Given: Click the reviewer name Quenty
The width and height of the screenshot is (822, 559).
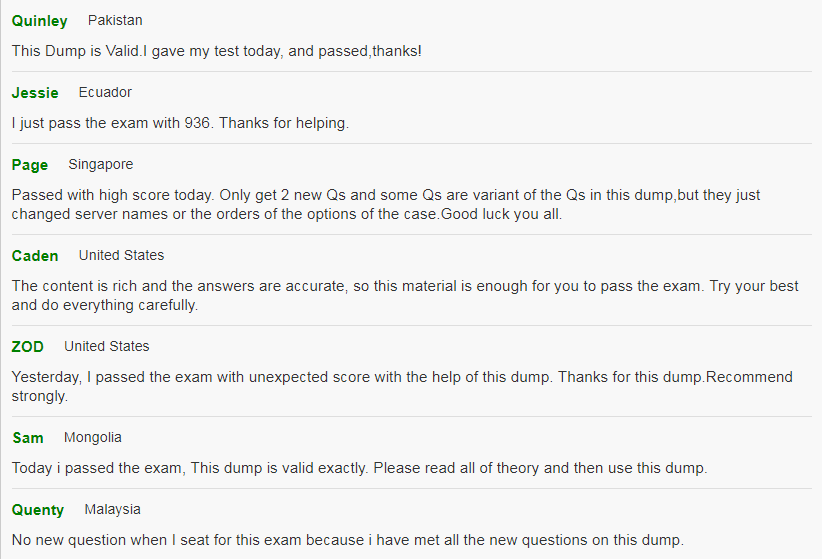Looking at the screenshot, I should [x=38, y=510].
